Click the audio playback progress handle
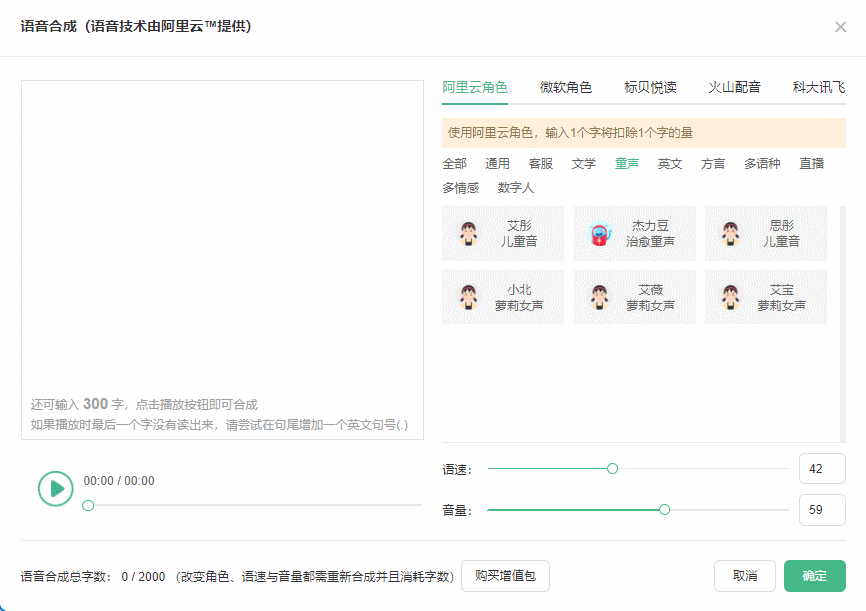 [x=88, y=505]
